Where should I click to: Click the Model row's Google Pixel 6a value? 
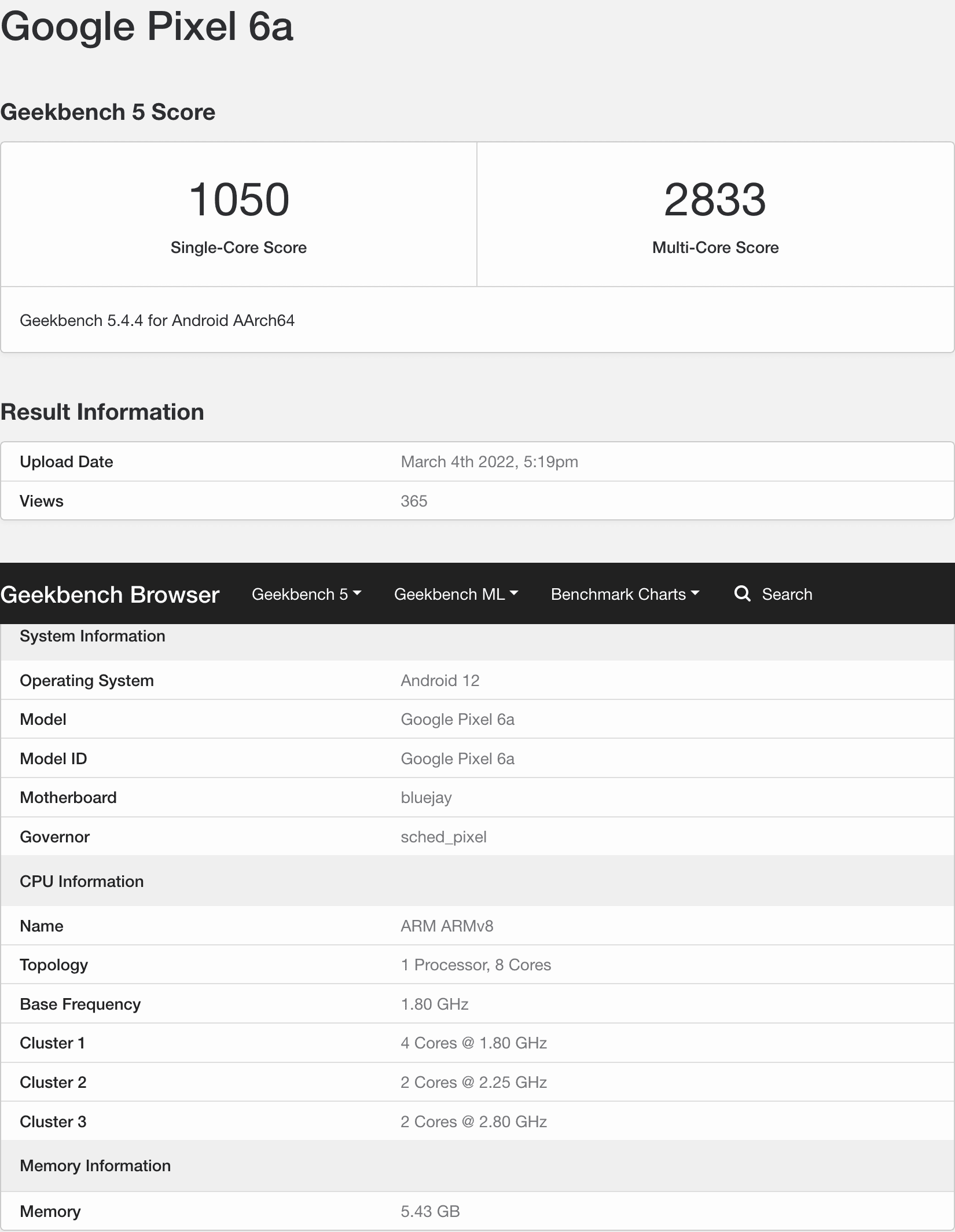coord(457,719)
